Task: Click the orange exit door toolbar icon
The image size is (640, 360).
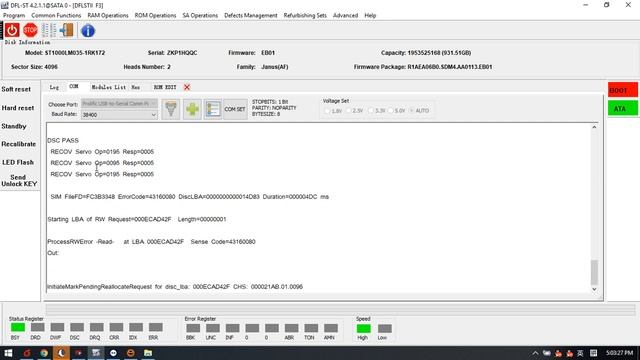Action: 67,30
